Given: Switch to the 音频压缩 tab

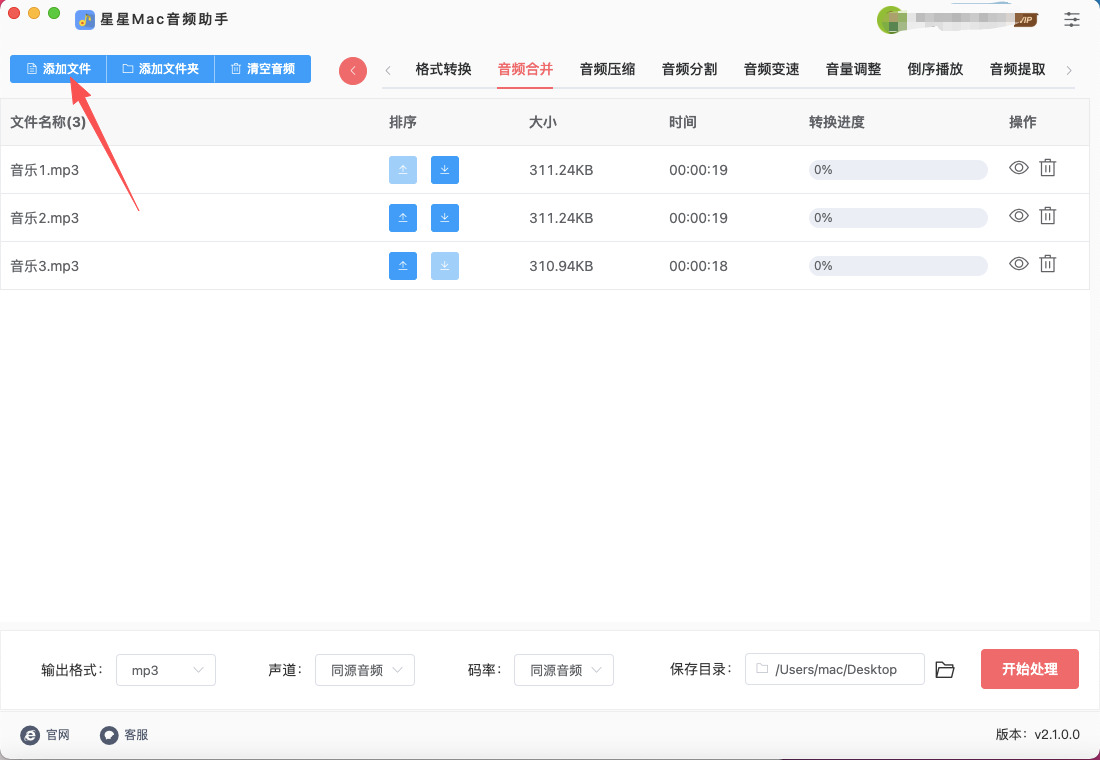Looking at the screenshot, I should pyautogui.click(x=607, y=69).
